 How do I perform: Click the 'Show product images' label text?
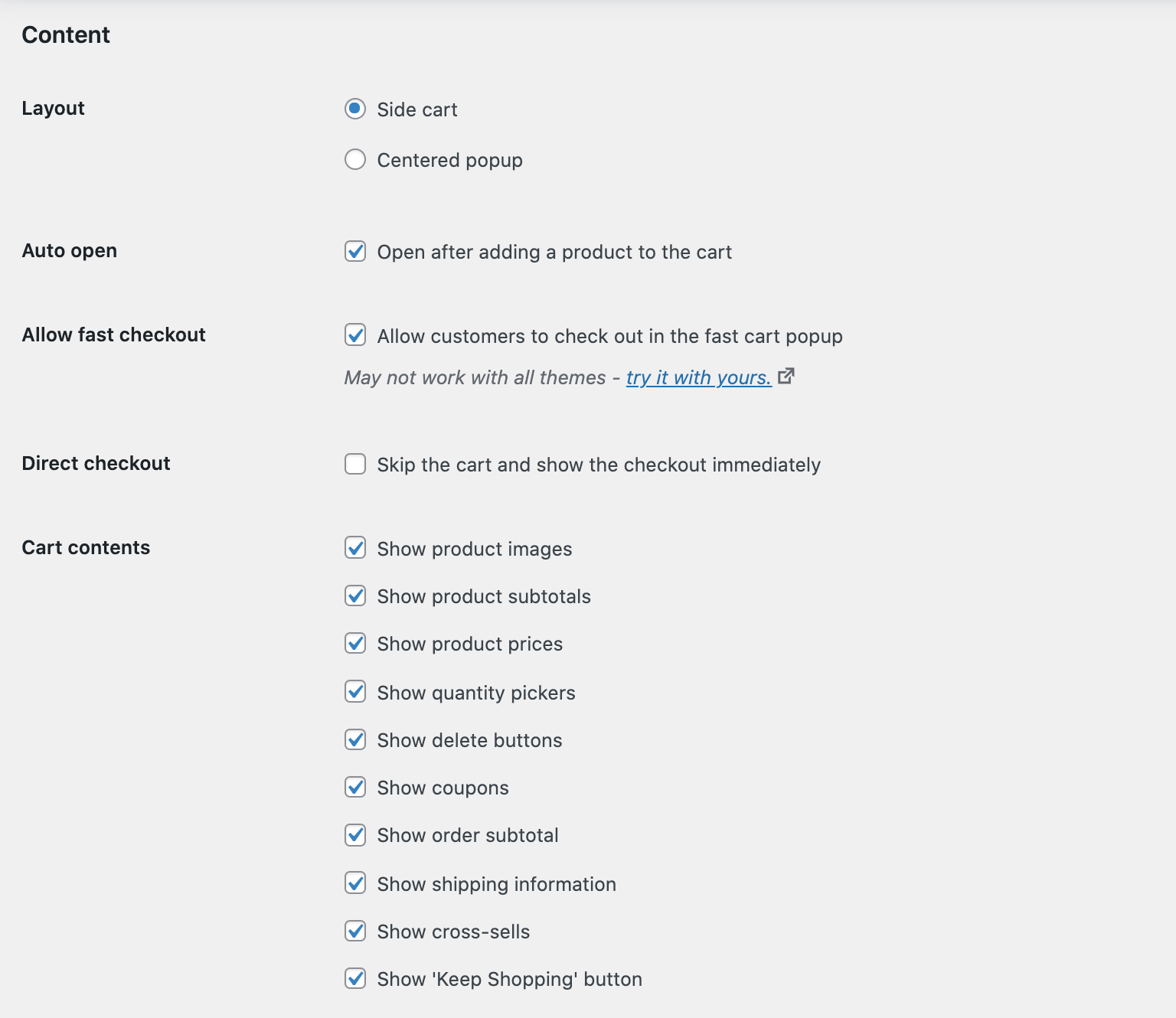coord(473,548)
